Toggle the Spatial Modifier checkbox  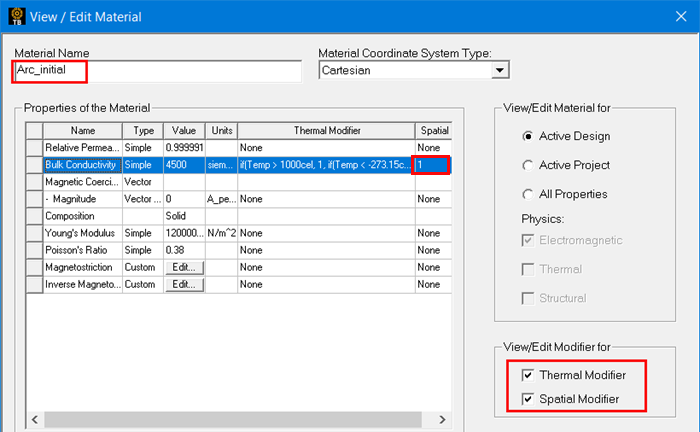pyautogui.click(x=528, y=399)
